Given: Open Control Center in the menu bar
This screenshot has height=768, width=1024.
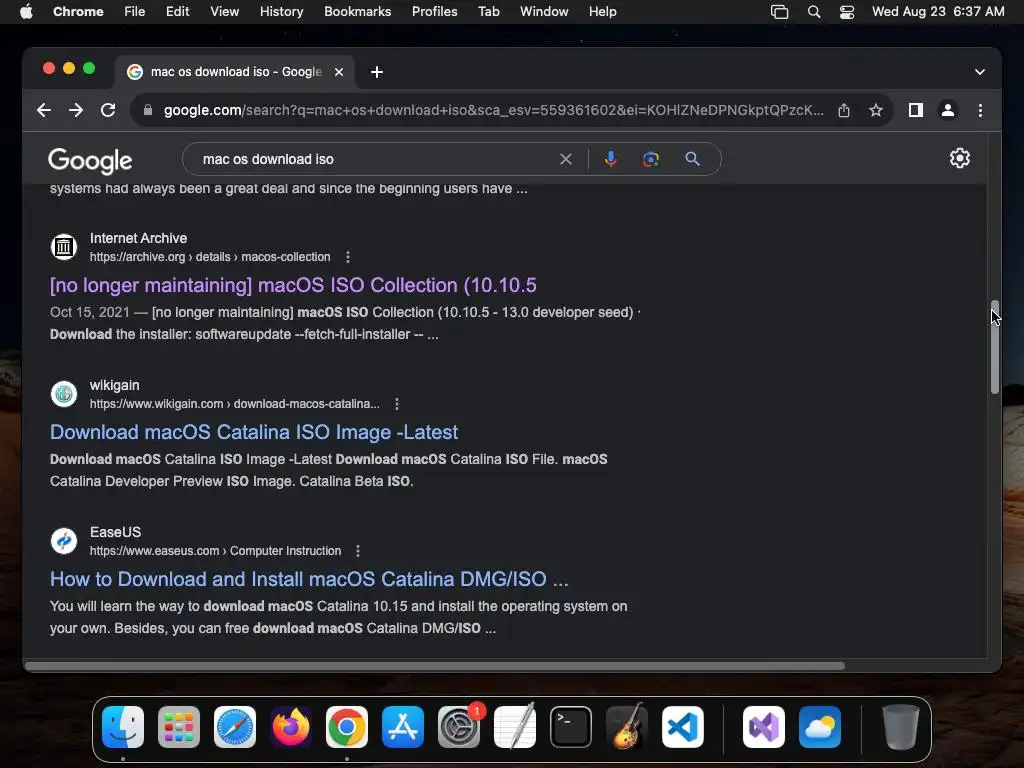Looking at the screenshot, I should [x=846, y=12].
